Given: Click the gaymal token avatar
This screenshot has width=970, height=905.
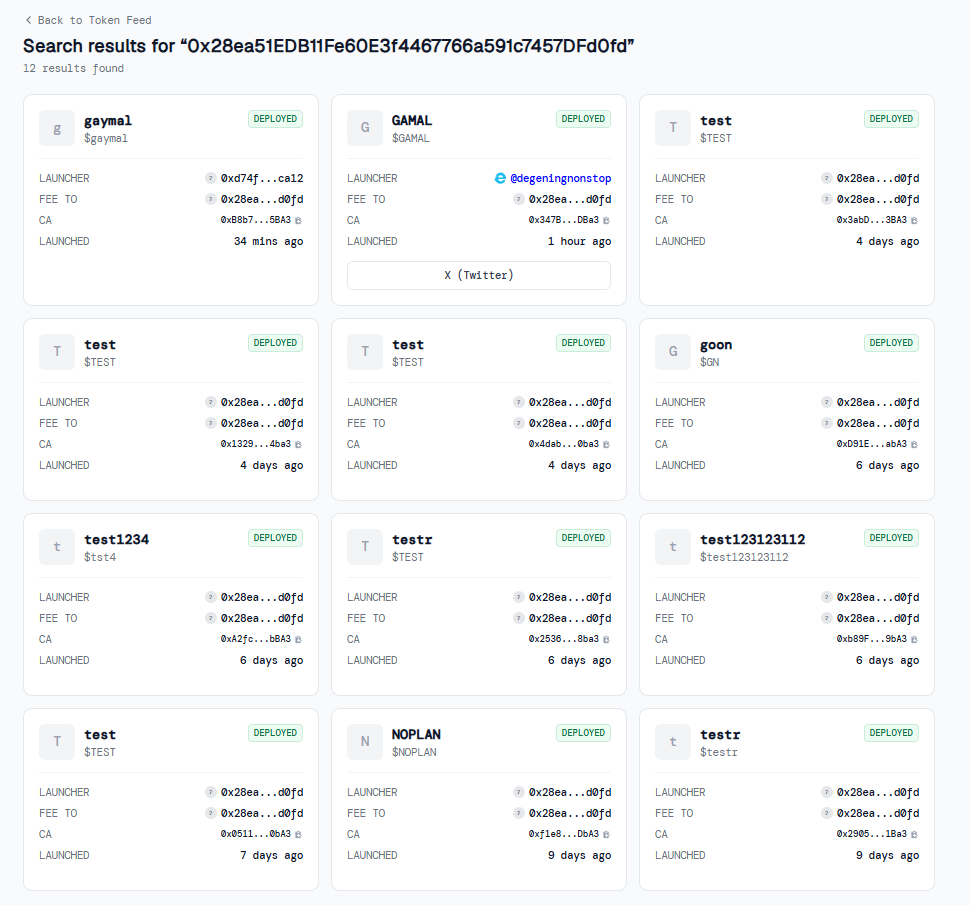Looking at the screenshot, I should [57, 128].
